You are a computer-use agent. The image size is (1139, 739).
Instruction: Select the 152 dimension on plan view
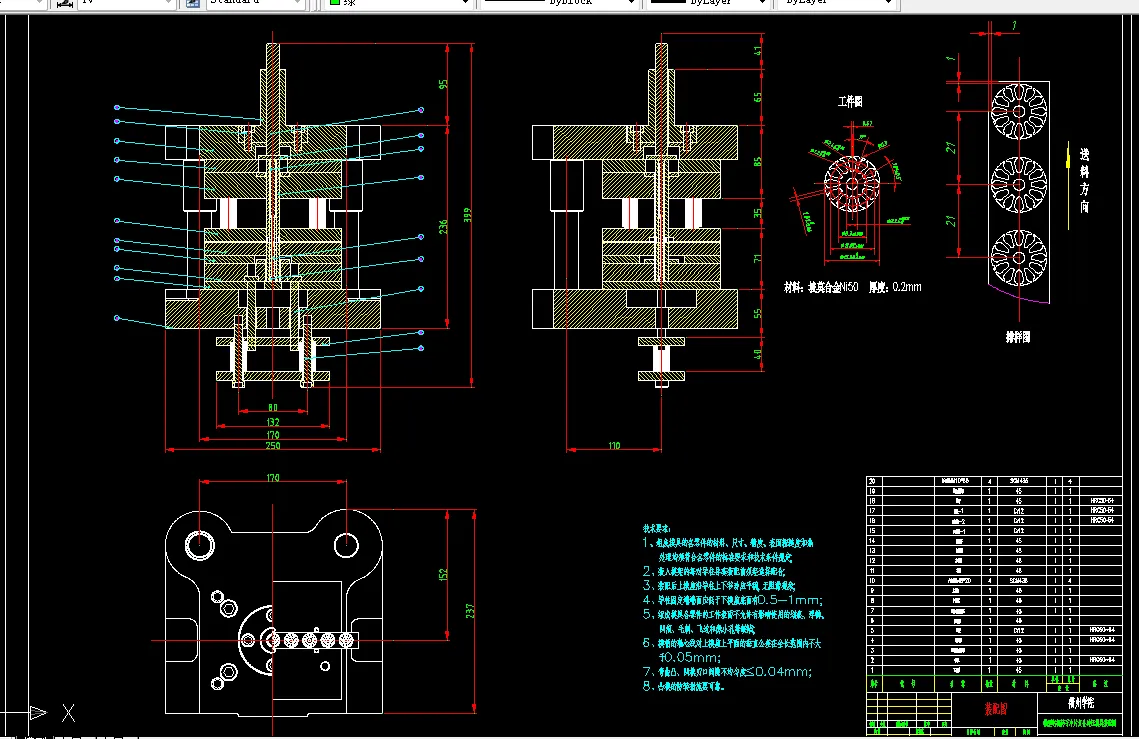(x=443, y=574)
